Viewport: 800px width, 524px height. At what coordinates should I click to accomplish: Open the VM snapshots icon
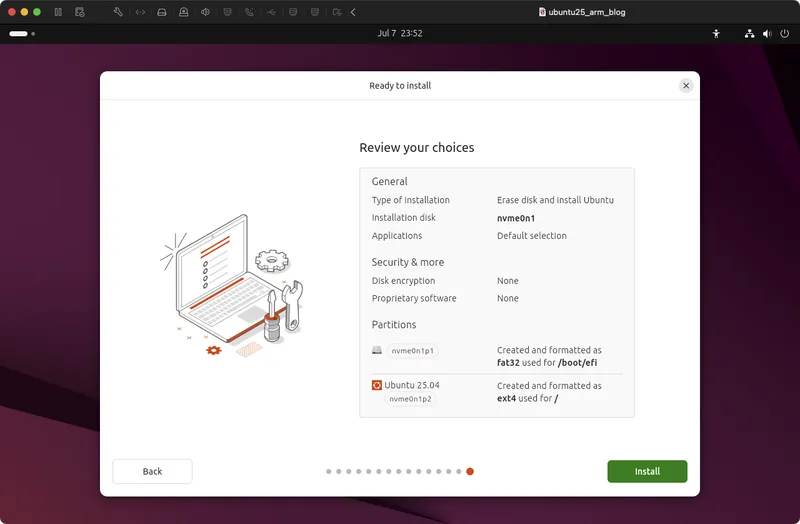(x=80, y=12)
